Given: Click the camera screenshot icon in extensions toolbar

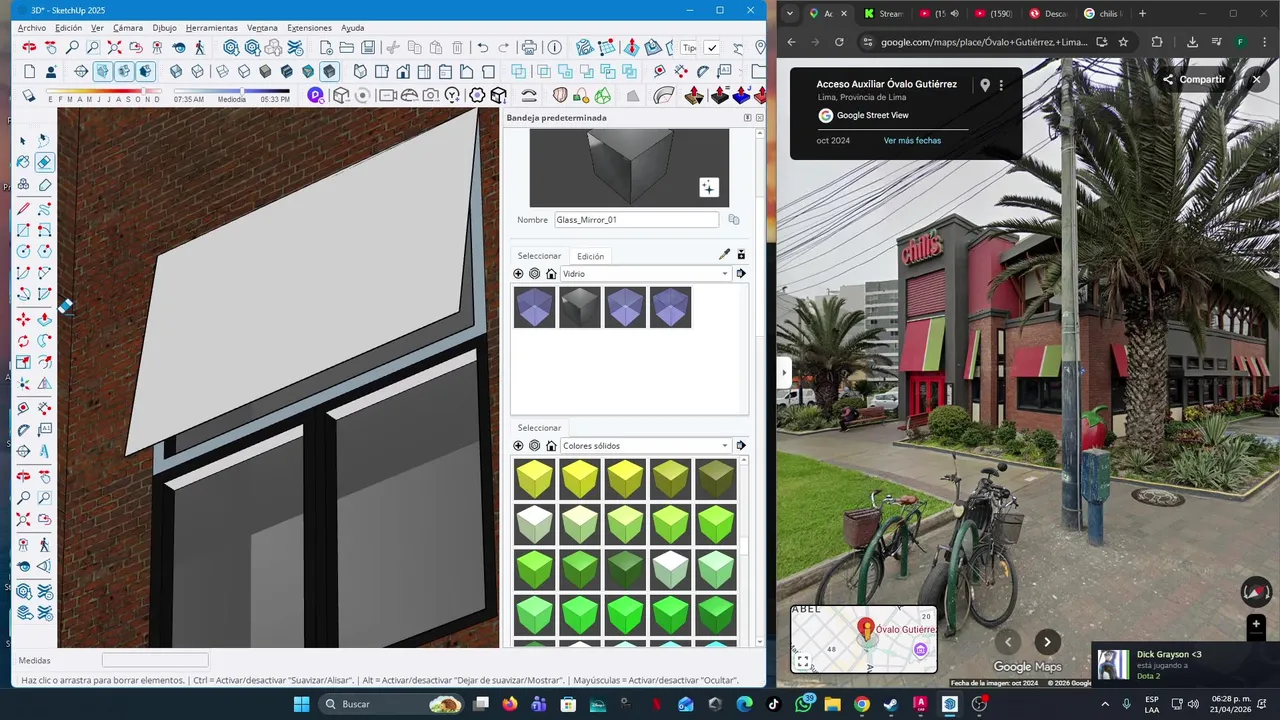Looking at the screenshot, I should coord(431,95).
